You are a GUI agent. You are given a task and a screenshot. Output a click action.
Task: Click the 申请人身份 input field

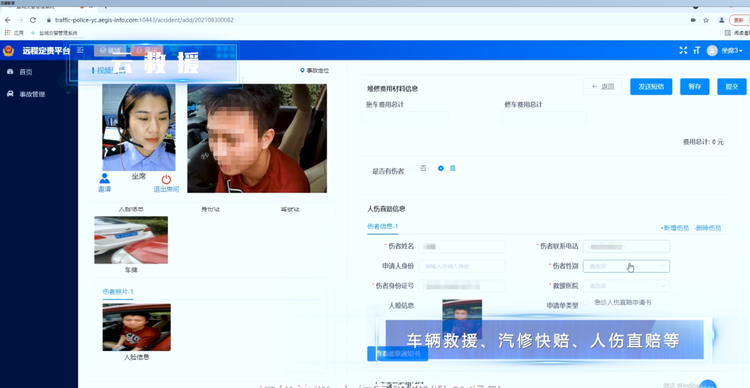click(x=462, y=266)
